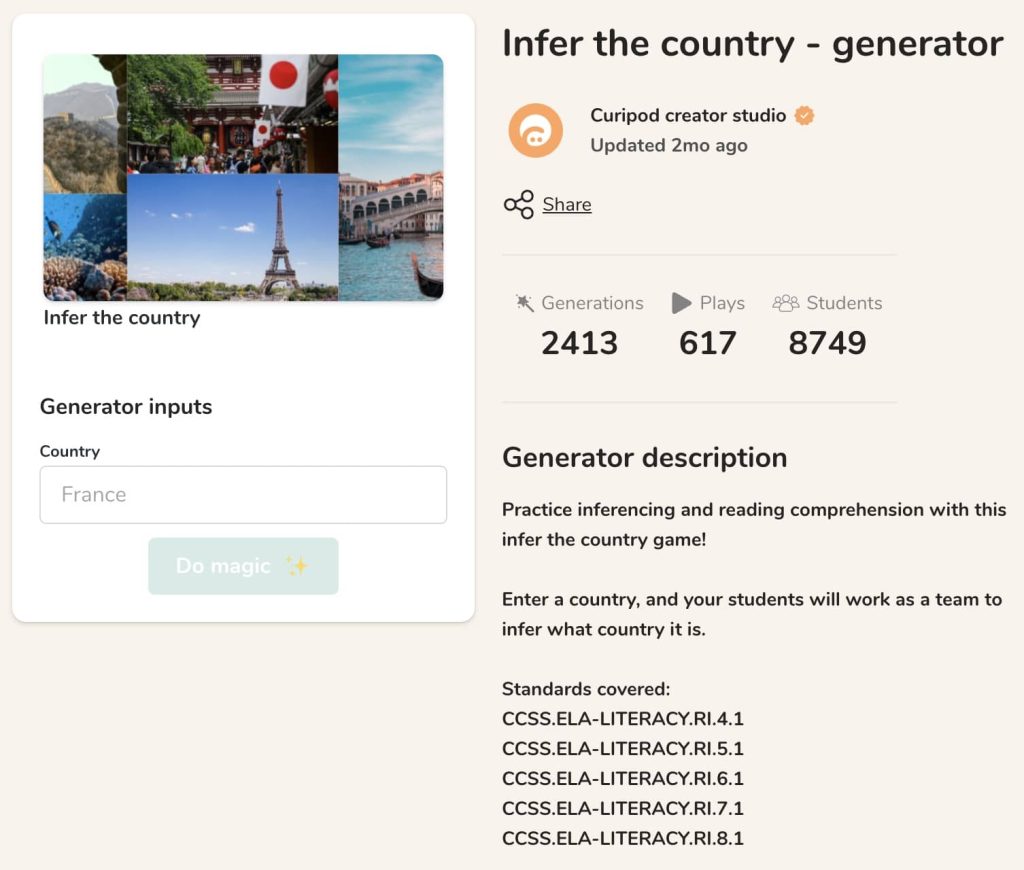1024x870 pixels.
Task: Click the 'Standards covered:' label
Action: coord(586,689)
